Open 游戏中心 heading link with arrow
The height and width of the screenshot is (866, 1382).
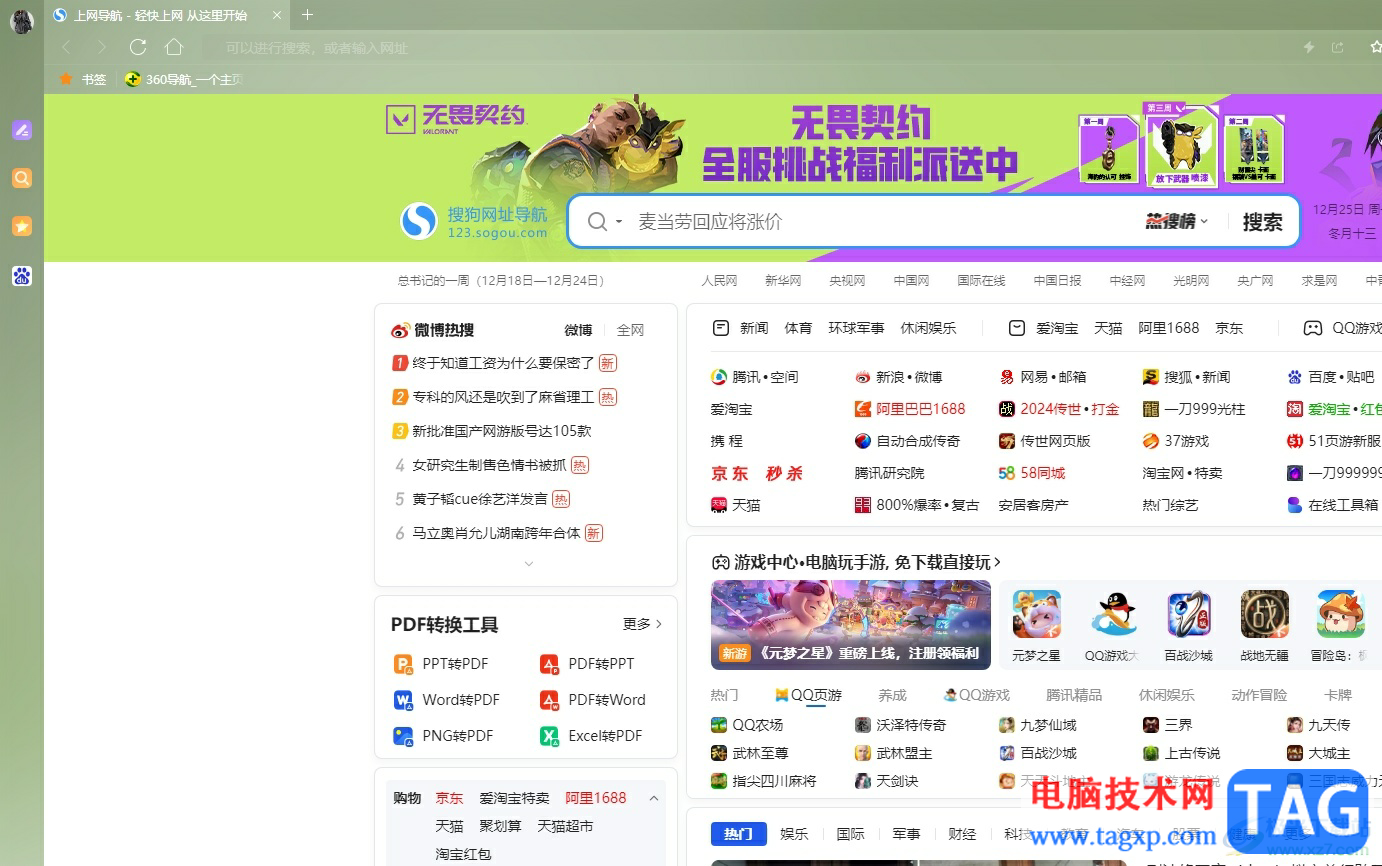[856, 562]
